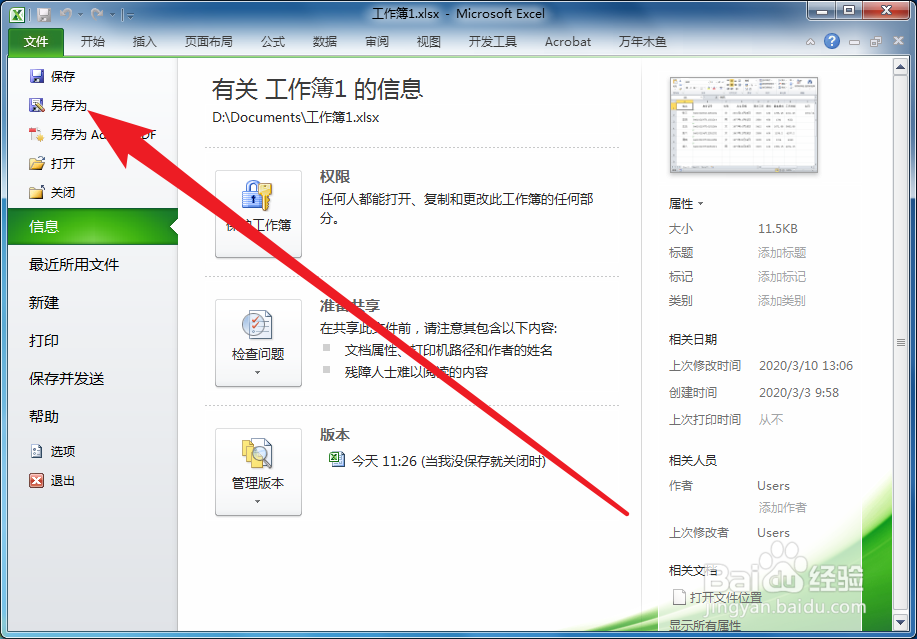The width and height of the screenshot is (917, 639).
Task: Click the 检查问题 icon
Action: coord(258,322)
